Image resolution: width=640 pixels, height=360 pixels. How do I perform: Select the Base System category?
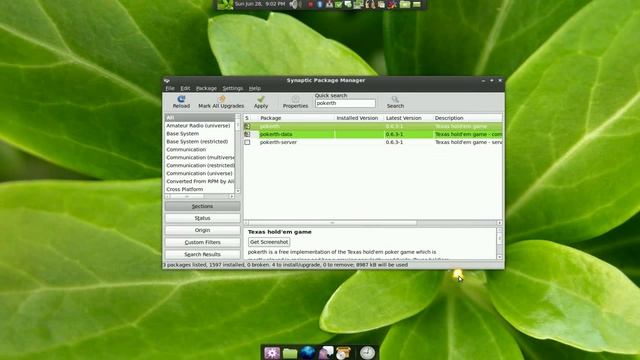coord(200,133)
